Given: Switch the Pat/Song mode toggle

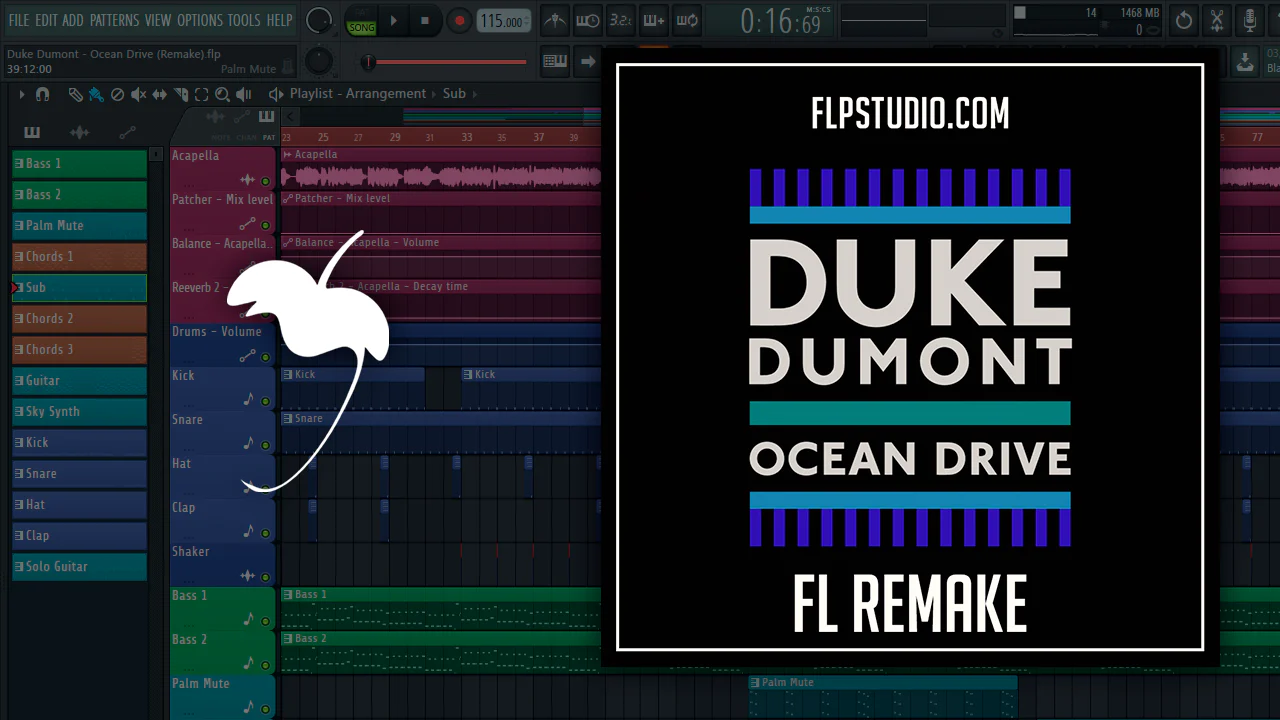Looking at the screenshot, I should (x=361, y=21).
